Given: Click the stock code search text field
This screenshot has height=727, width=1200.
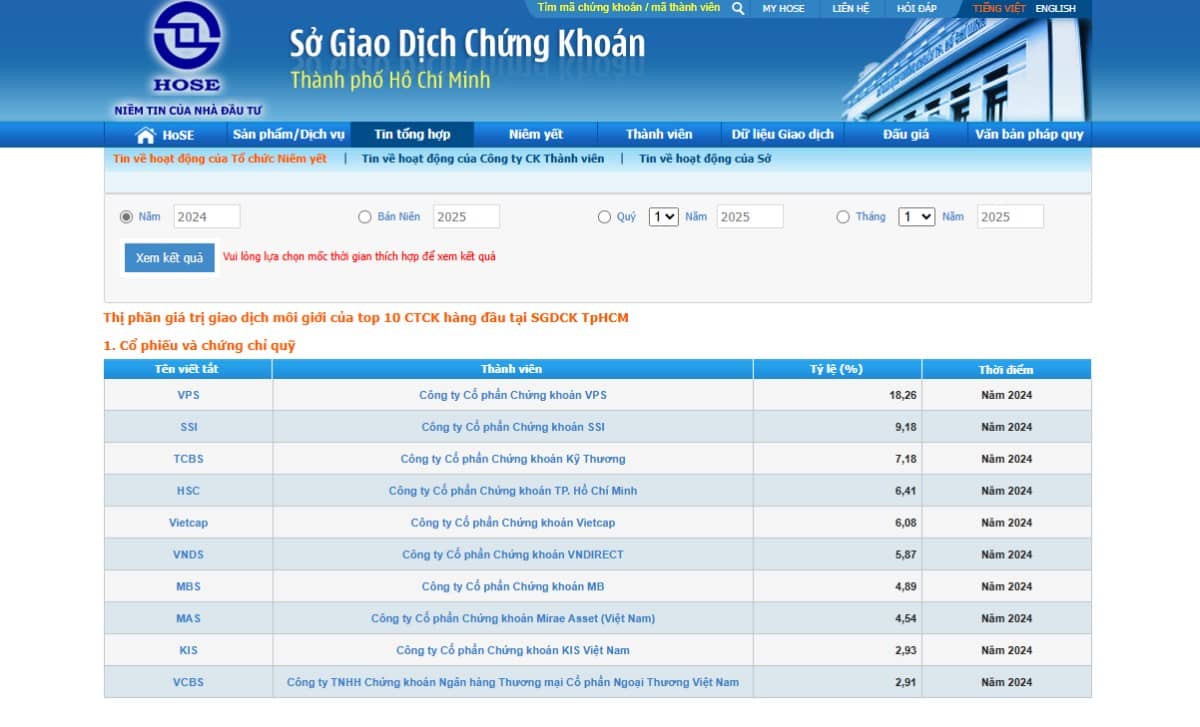Looking at the screenshot, I should click(x=628, y=7).
